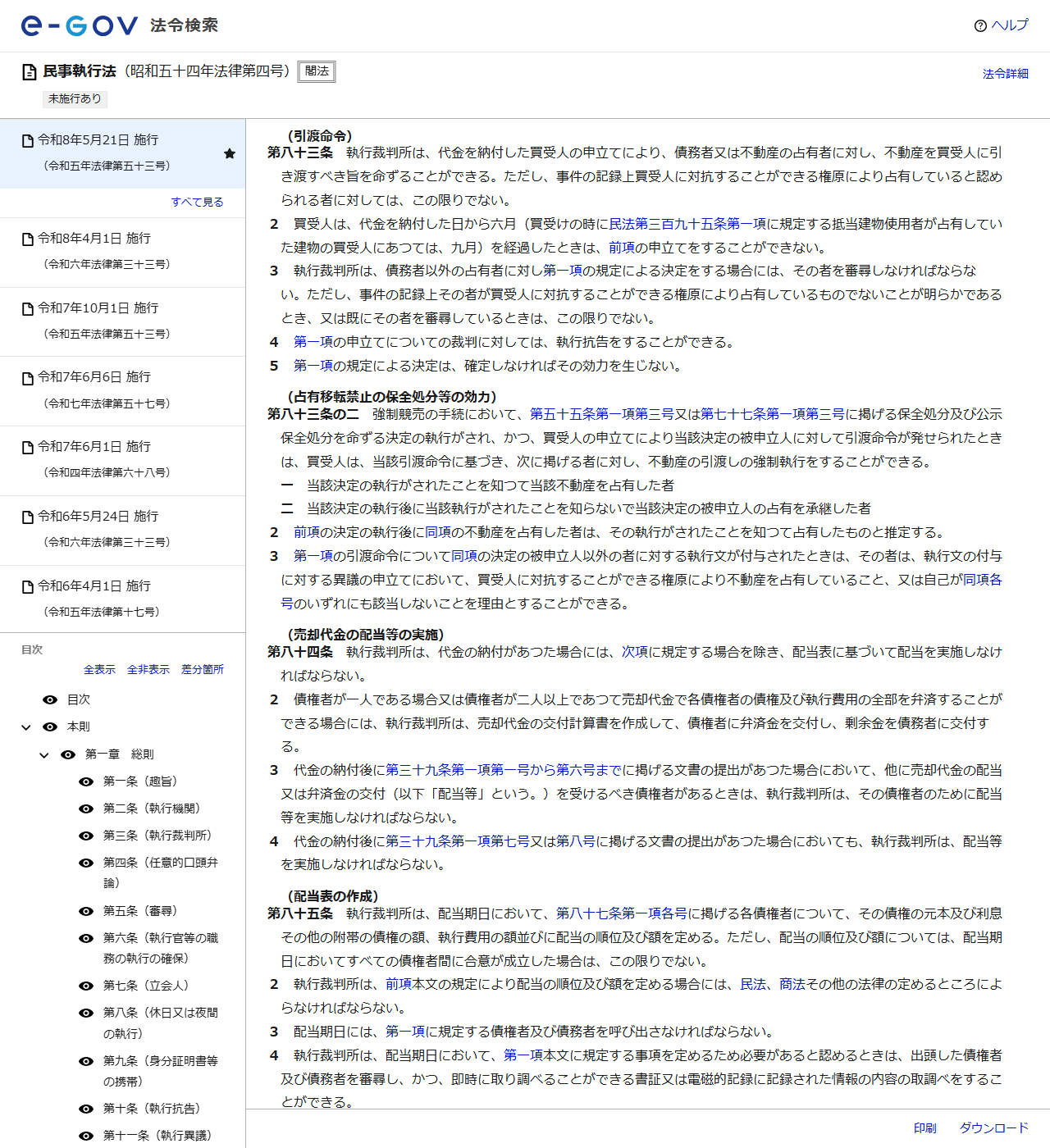Select 令和8年4月1日 施行 version
The image size is (1050, 1148).
coord(122,252)
